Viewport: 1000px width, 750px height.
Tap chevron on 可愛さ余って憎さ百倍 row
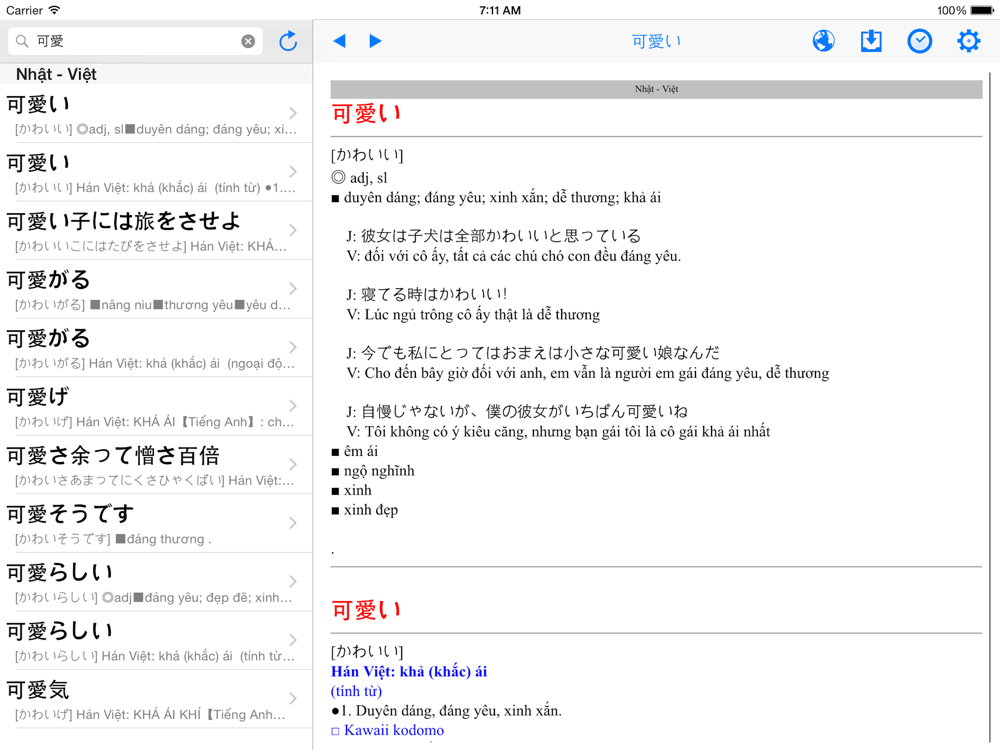coord(293,464)
